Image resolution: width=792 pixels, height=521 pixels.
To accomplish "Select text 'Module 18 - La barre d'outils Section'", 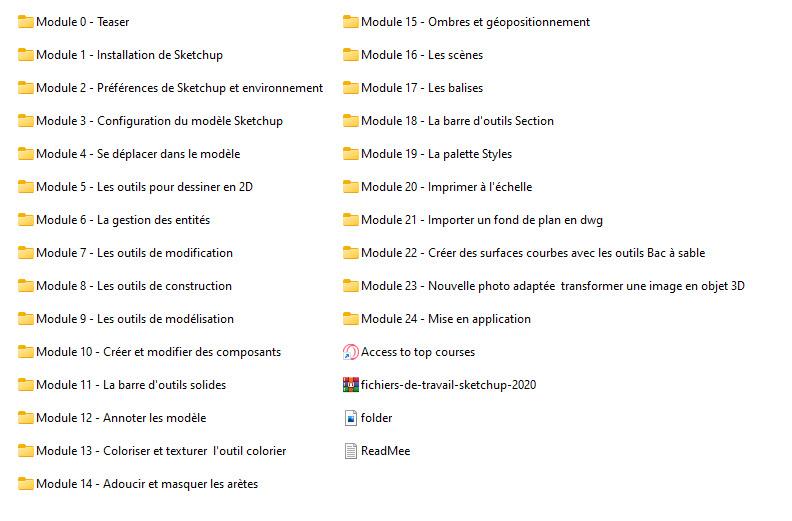I will pos(457,121).
